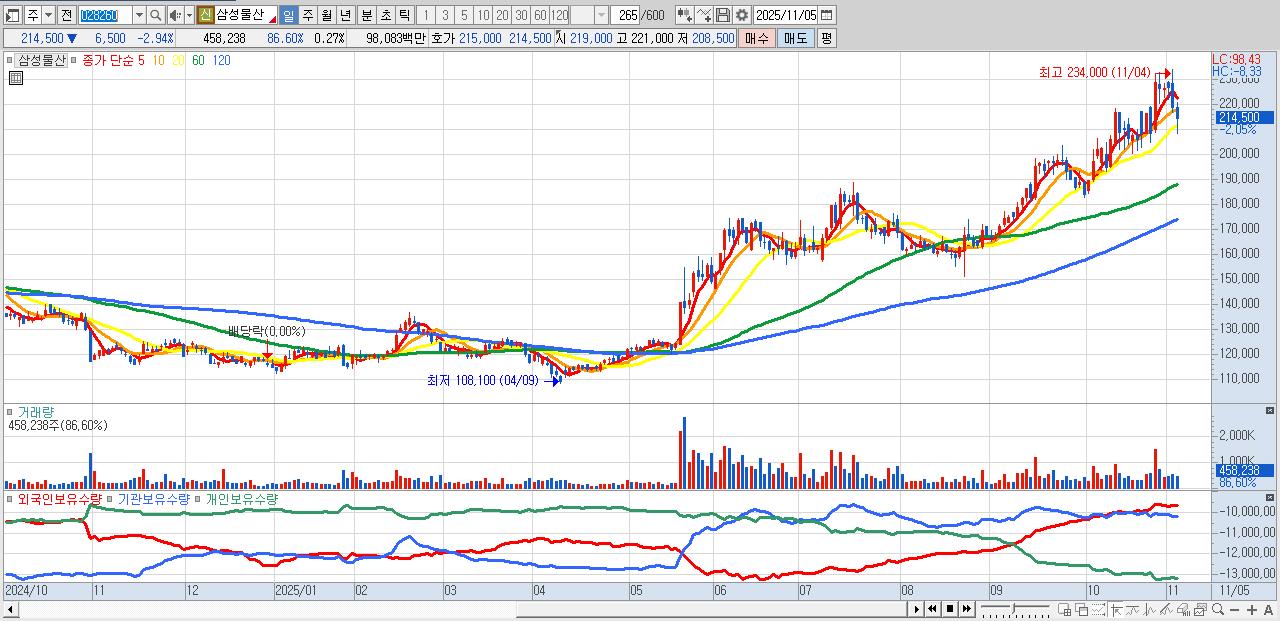This screenshot has width=1280, height=621.
Task: Open chart settings gear icon
Action: point(742,15)
